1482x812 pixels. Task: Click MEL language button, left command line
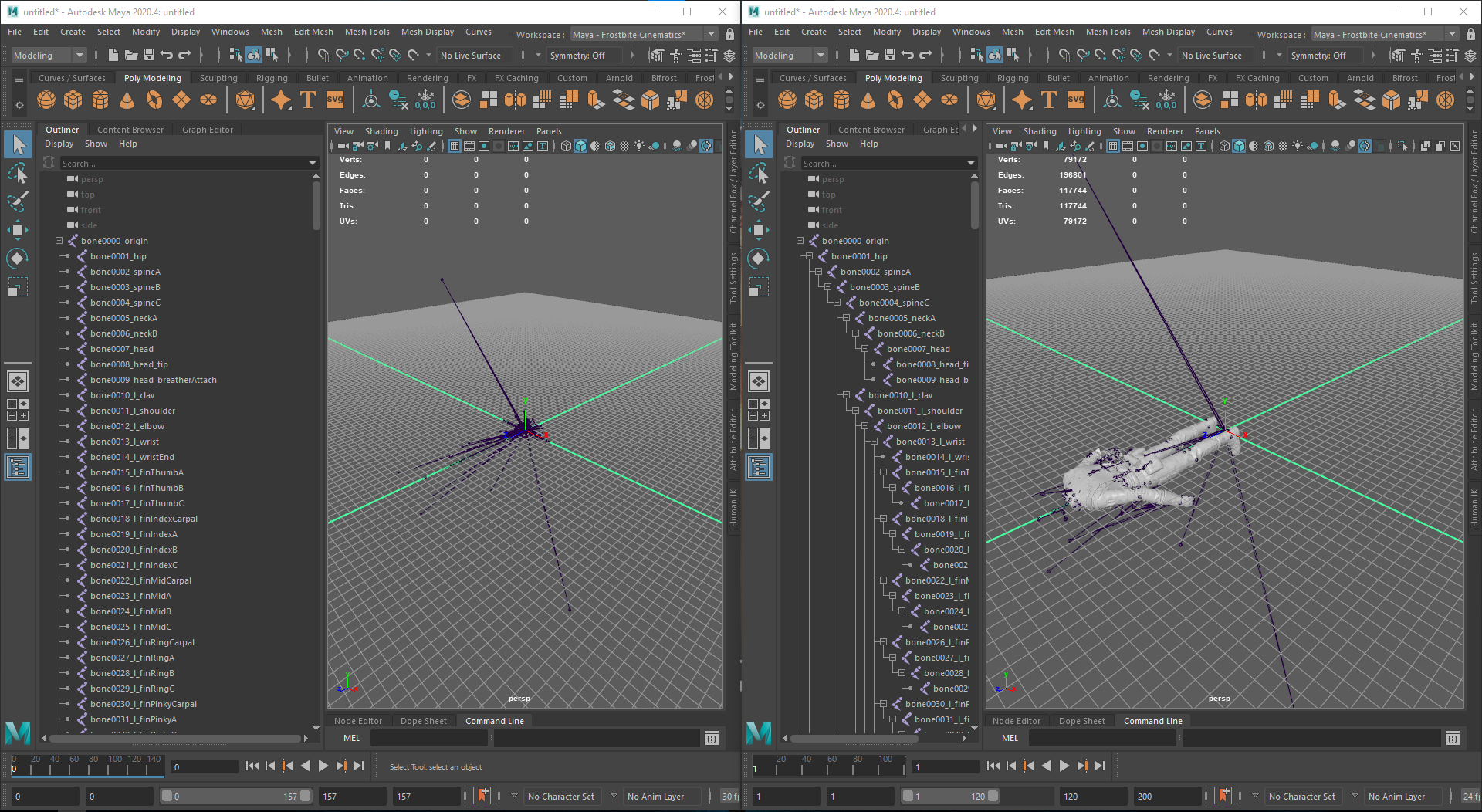(351, 738)
